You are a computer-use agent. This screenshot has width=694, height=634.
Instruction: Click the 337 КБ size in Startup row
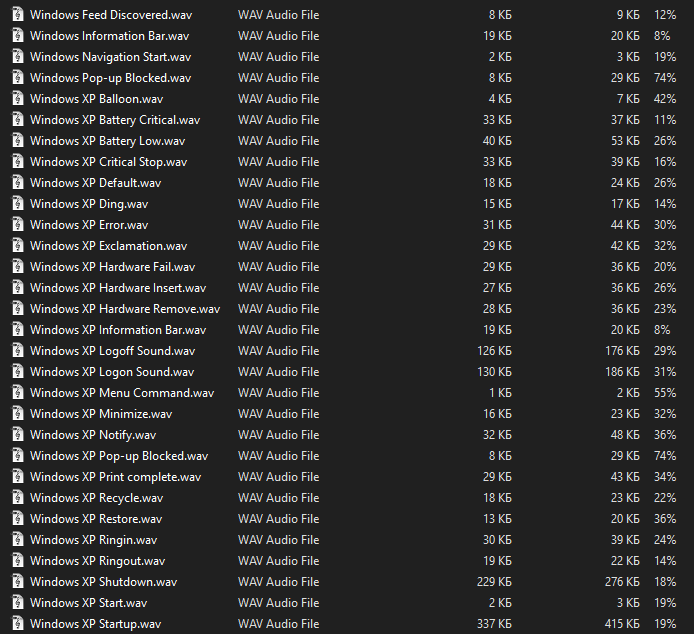click(494, 623)
